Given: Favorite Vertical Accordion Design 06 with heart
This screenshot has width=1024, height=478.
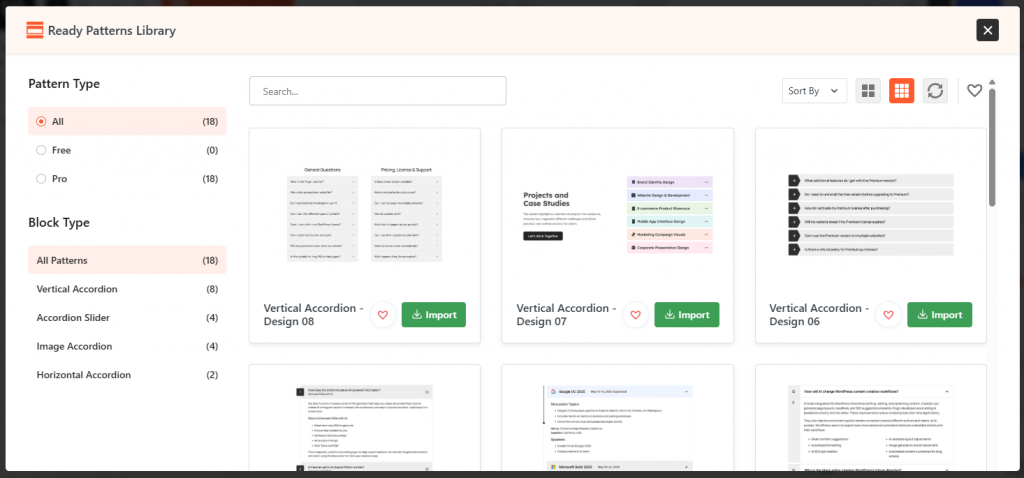Looking at the screenshot, I should [888, 315].
